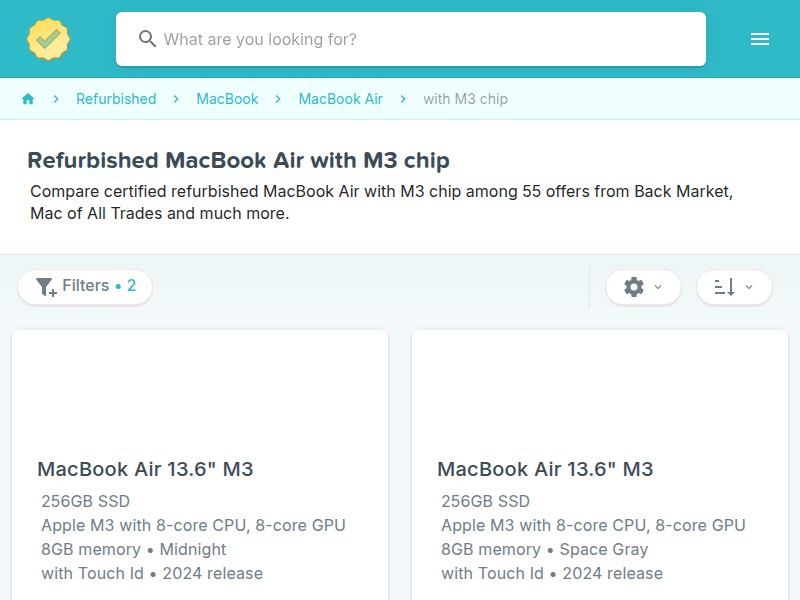
Task: Click '8GB memory • Midnight' spec text
Action: [134, 549]
